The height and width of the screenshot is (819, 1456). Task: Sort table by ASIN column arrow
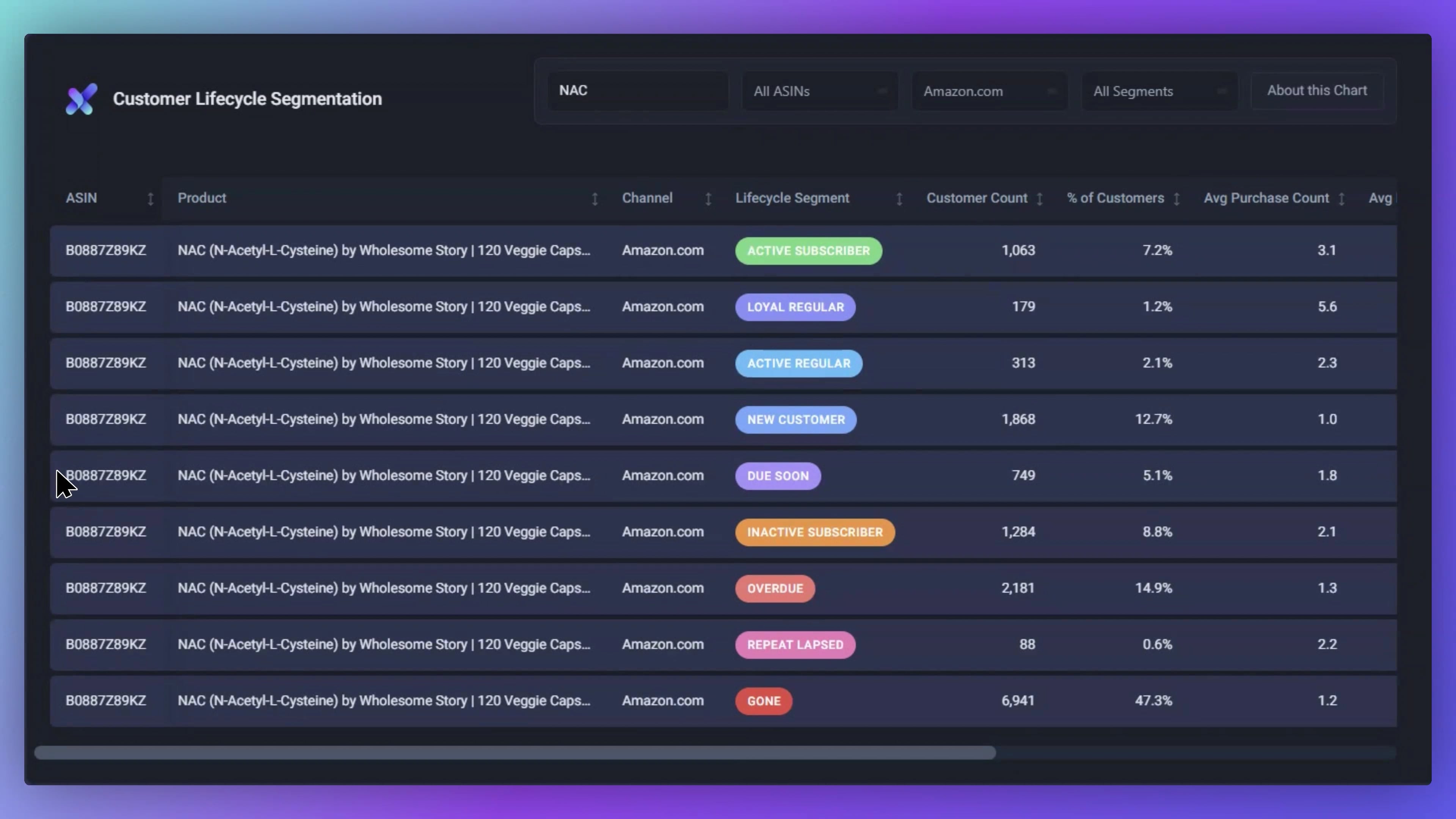[151, 198]
